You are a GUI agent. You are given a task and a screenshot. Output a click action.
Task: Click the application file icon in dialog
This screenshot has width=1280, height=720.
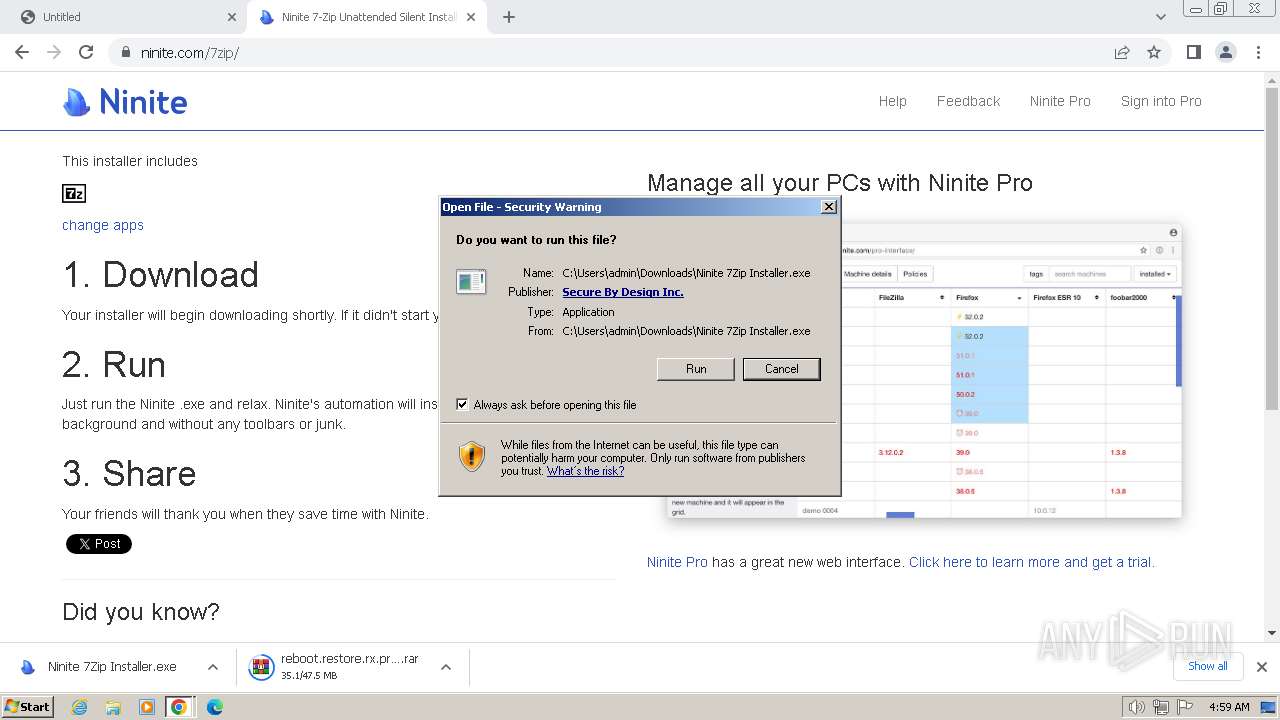click(x=471, y=282)
